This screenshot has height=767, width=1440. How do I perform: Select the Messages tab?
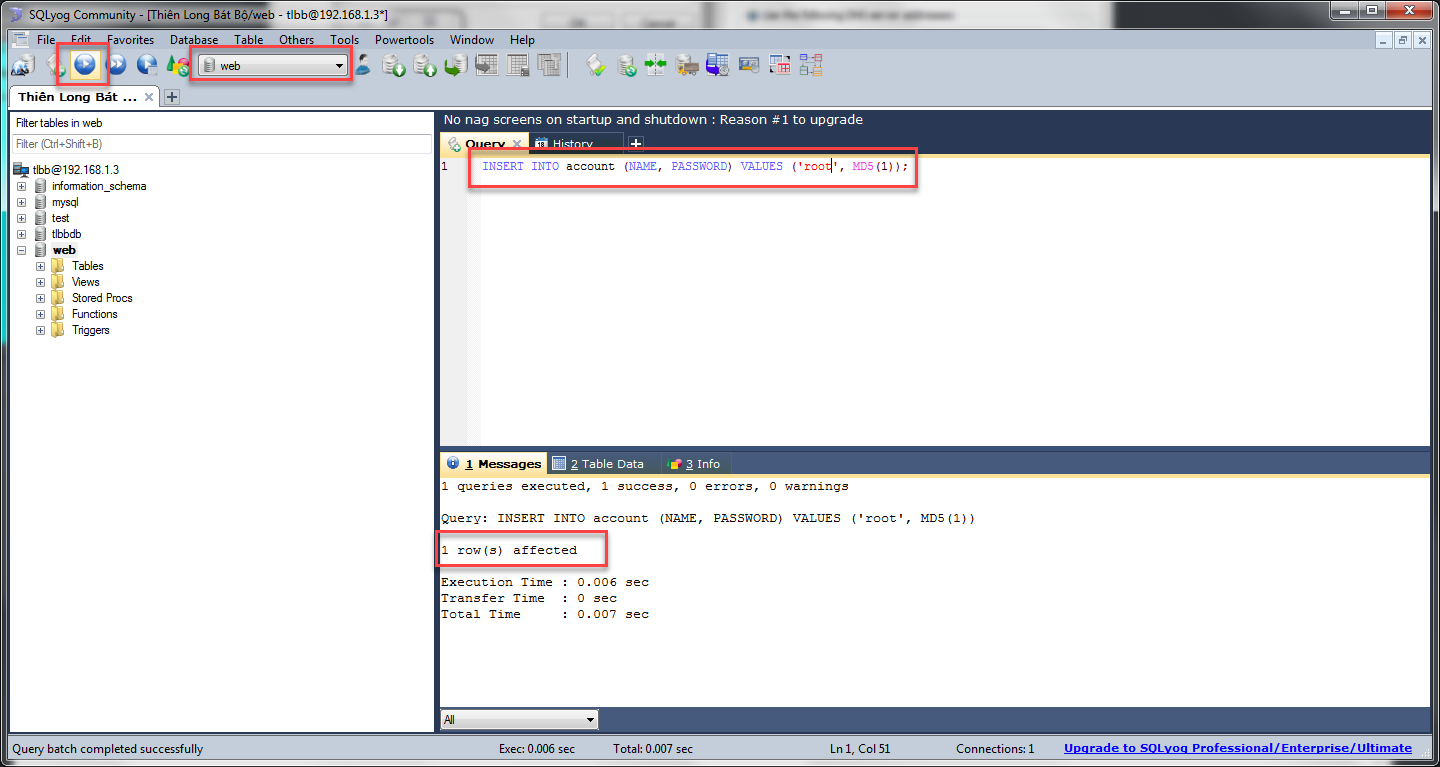(x=494, y=464)
